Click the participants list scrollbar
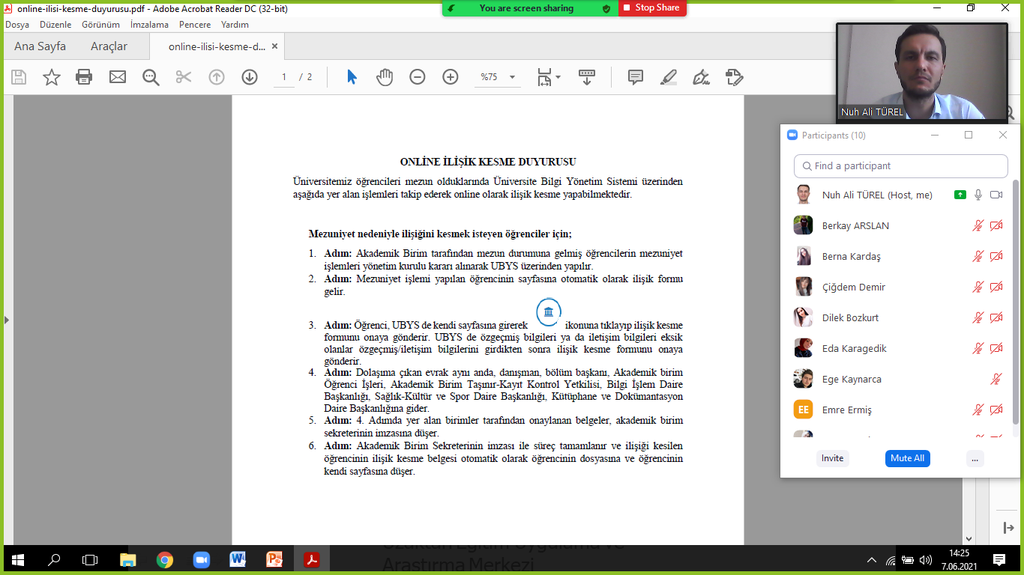Screen dimensions: 1024x575 click(1015, 300)
